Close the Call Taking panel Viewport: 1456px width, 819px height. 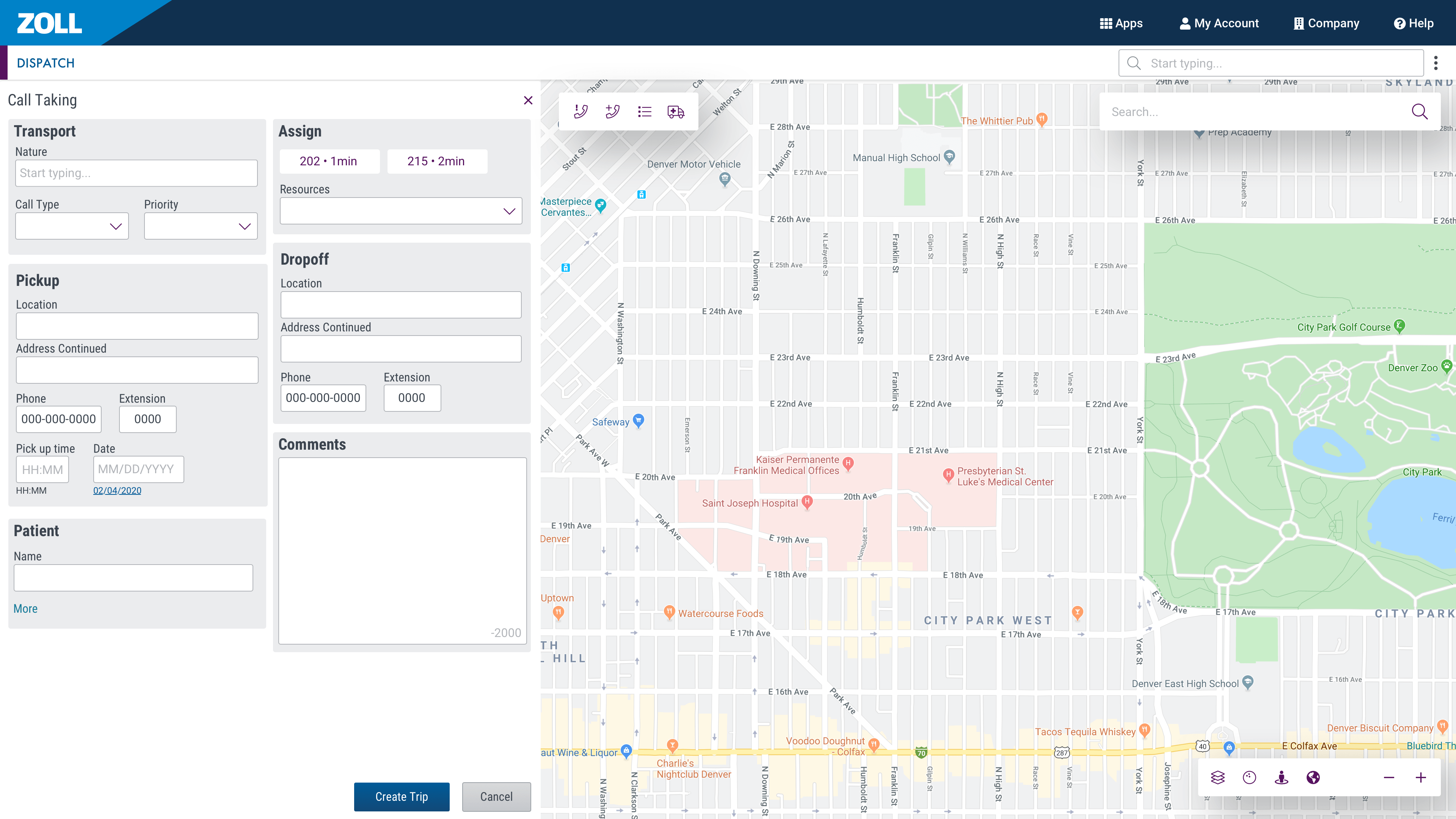click(x=528, y=100)
